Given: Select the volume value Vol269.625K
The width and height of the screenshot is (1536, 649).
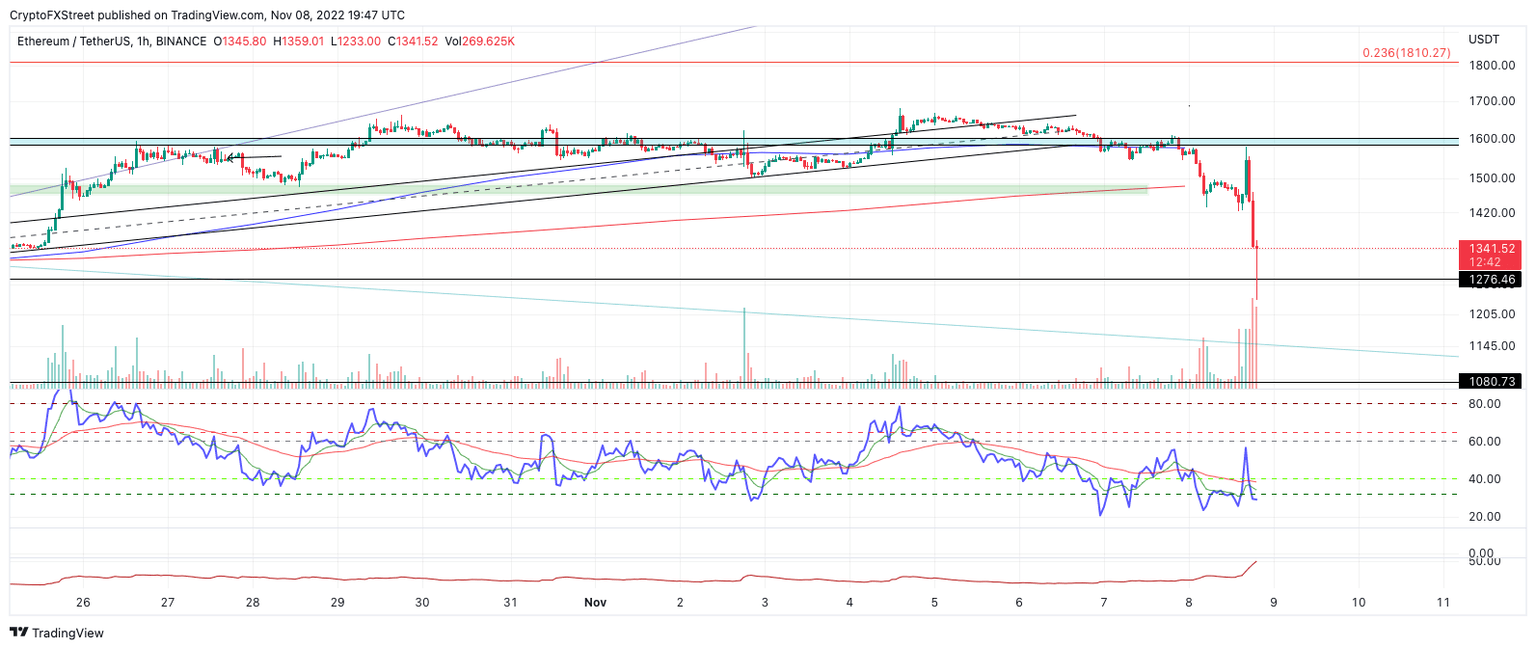Looking at the screenshot, I should (480, 42).
